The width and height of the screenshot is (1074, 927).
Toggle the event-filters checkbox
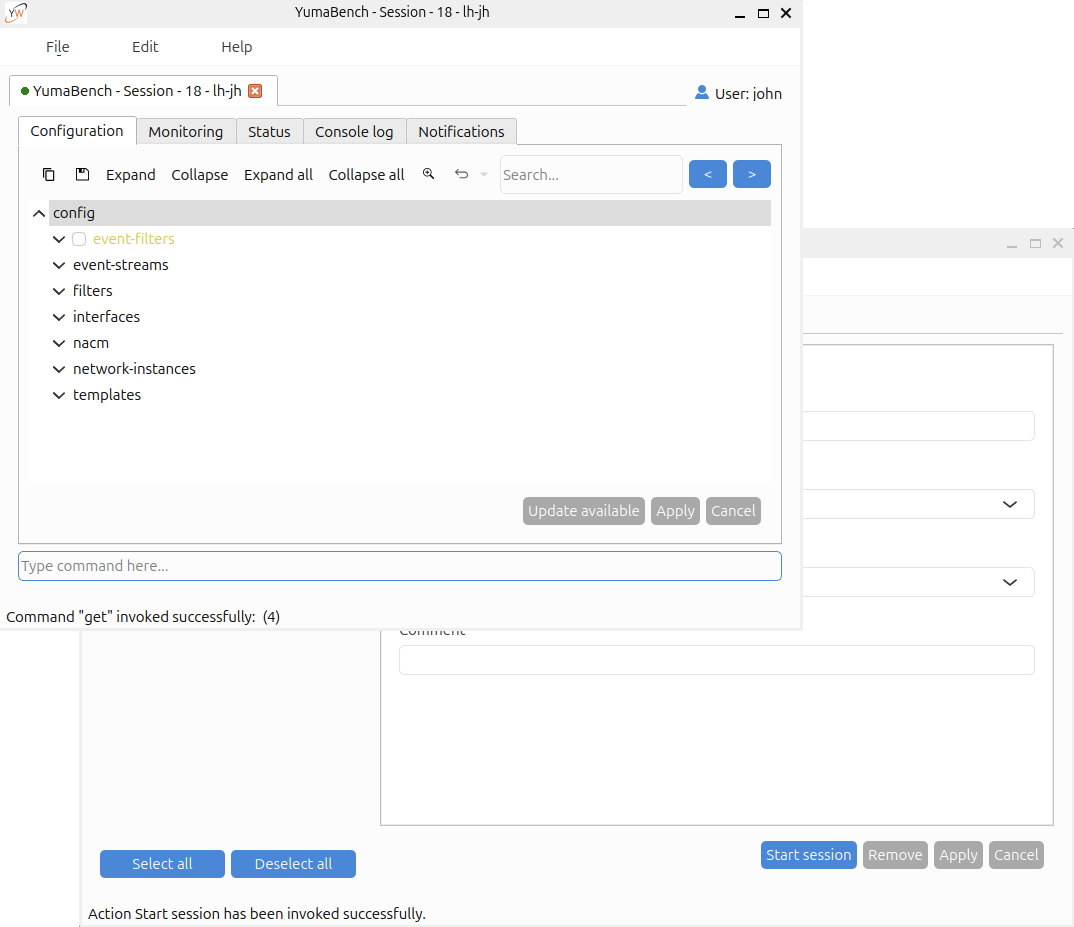[79, 239]
